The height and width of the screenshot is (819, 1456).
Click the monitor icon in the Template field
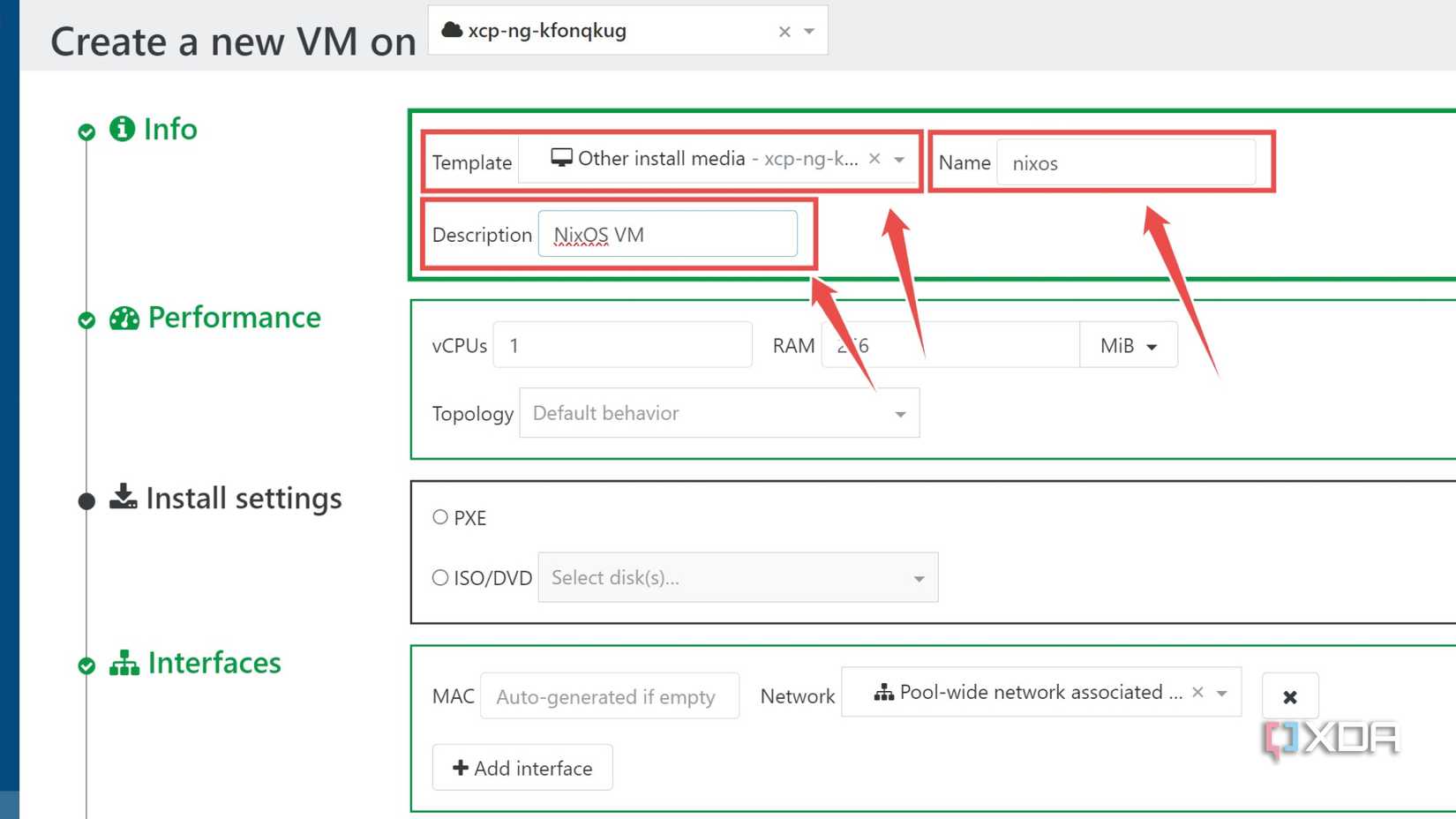[561, 158]
